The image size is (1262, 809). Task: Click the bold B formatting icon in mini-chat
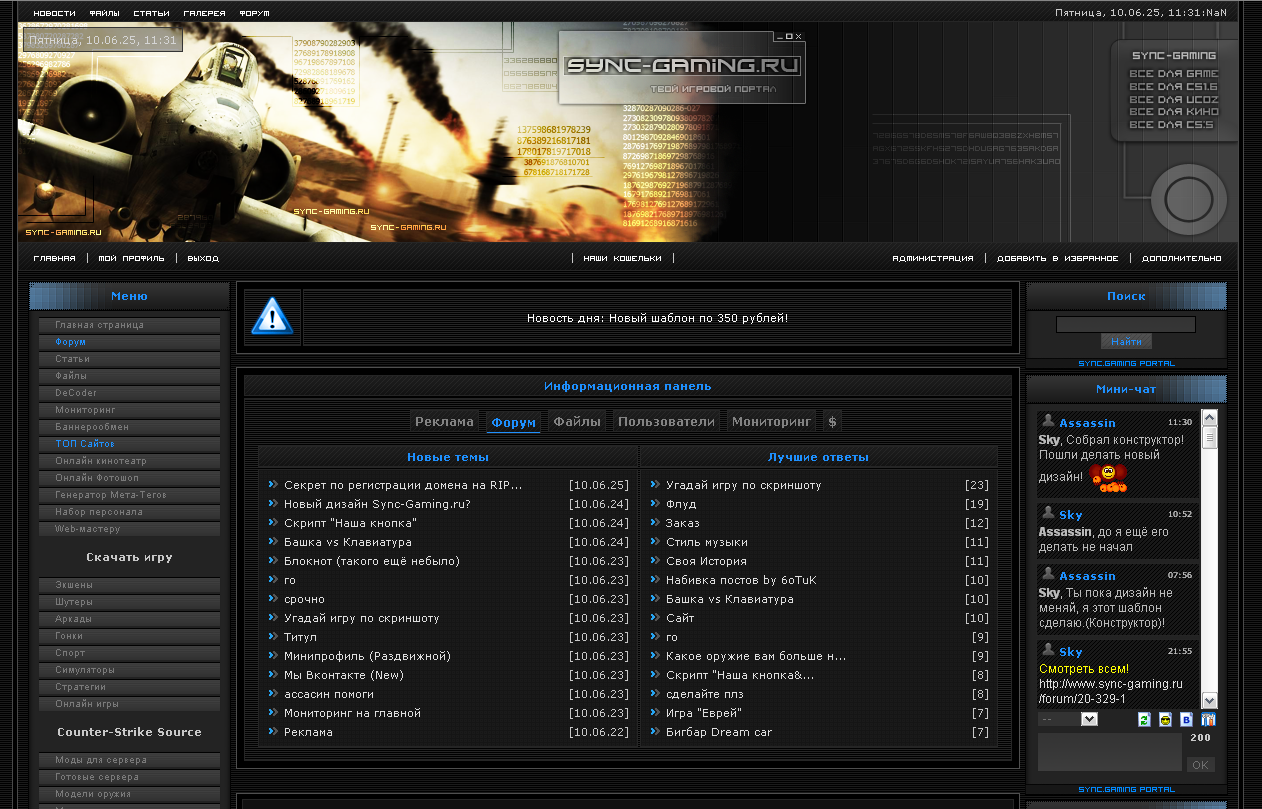(1186, 720)
